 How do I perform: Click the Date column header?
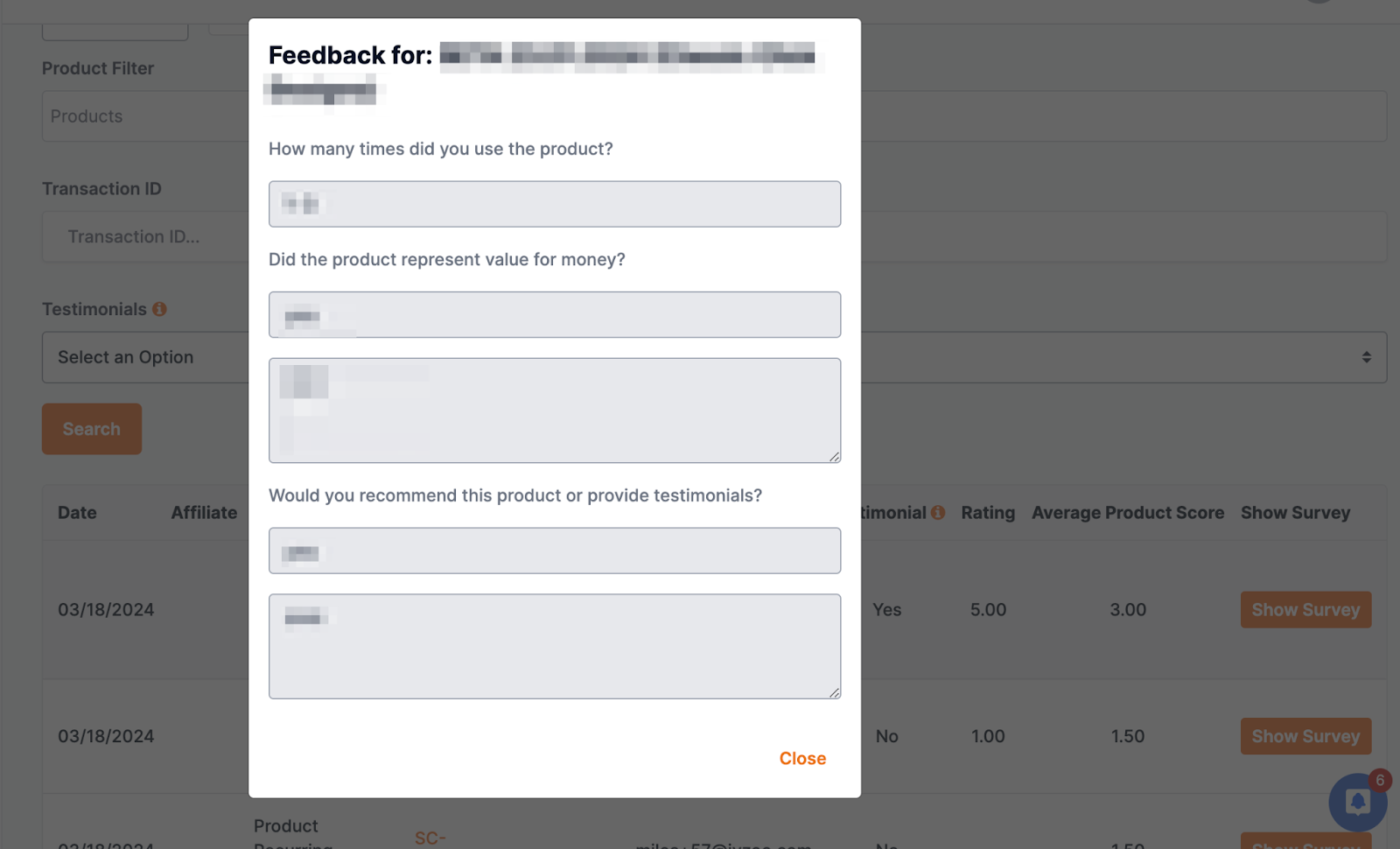[77, 513]
